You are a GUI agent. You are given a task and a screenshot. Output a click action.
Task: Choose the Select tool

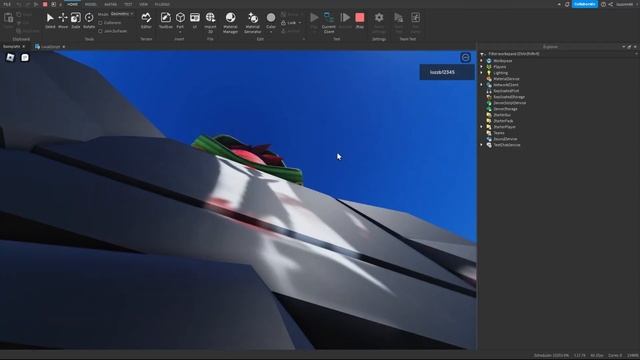tap(50, 20)
